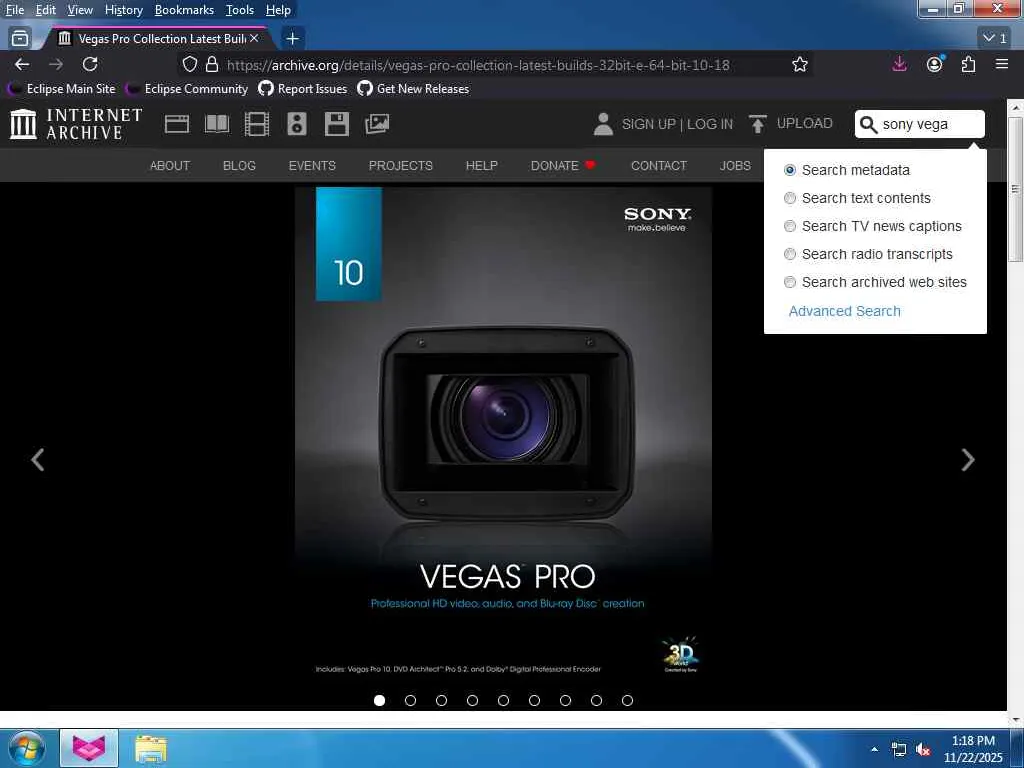This screenshot has height=768, width=1024.
Task: Open the View menu
Action: pyautogui.click(x=80, y=10)
